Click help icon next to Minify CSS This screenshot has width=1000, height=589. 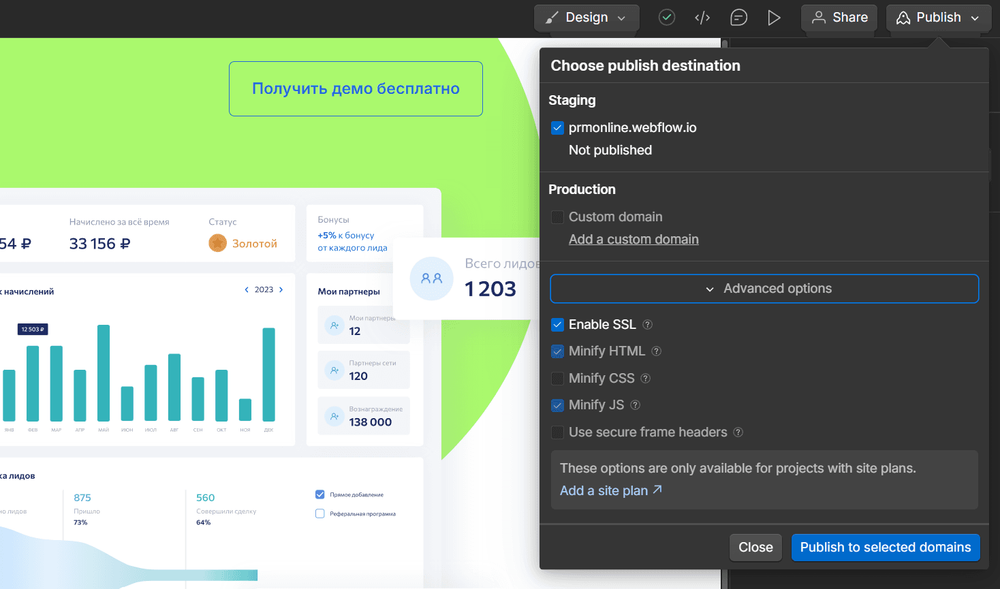(x=645, y=379)
